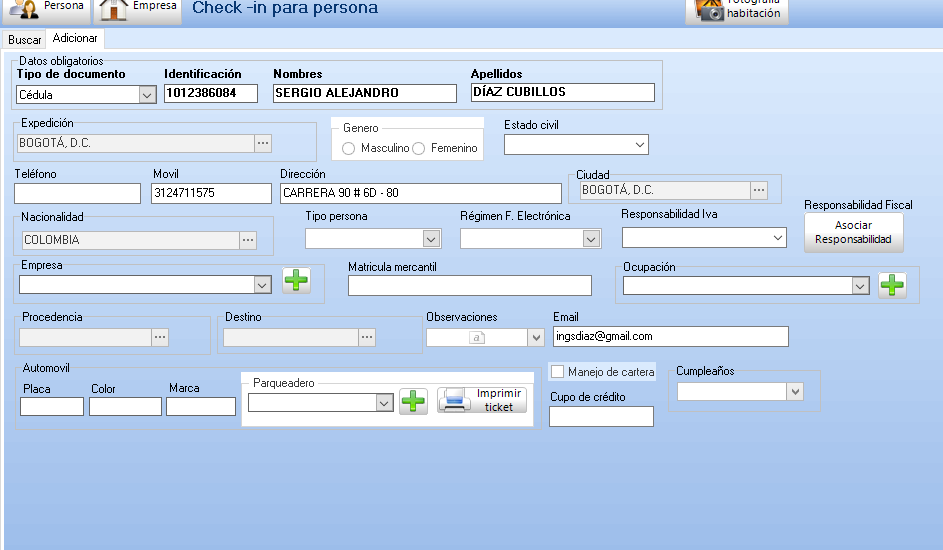This screenshot has height=550, width=943.
Task: Browse Nacionalidad with ellipsis button
Action: click(x=248, y=240)
